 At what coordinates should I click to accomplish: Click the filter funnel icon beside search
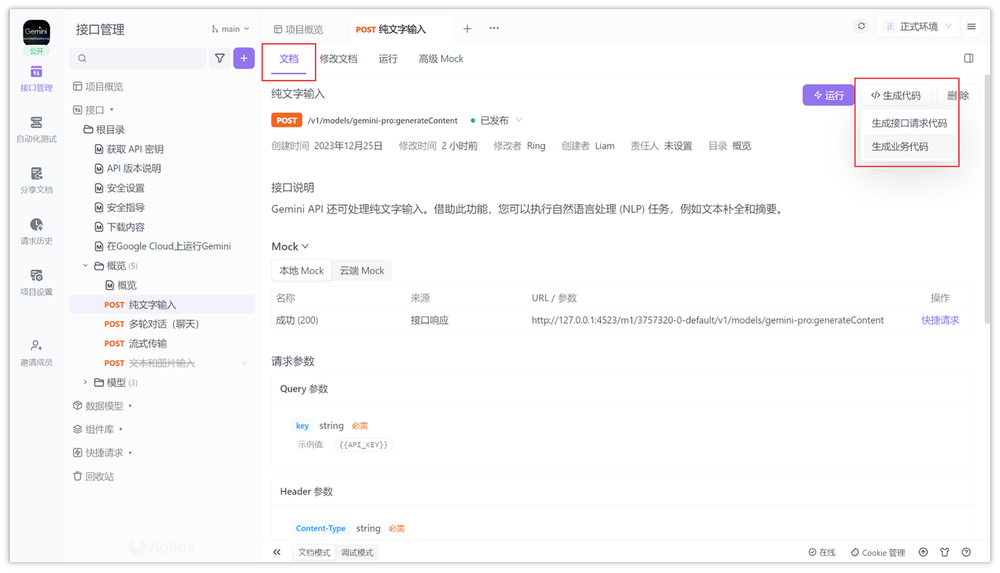(x=220, y=59)
